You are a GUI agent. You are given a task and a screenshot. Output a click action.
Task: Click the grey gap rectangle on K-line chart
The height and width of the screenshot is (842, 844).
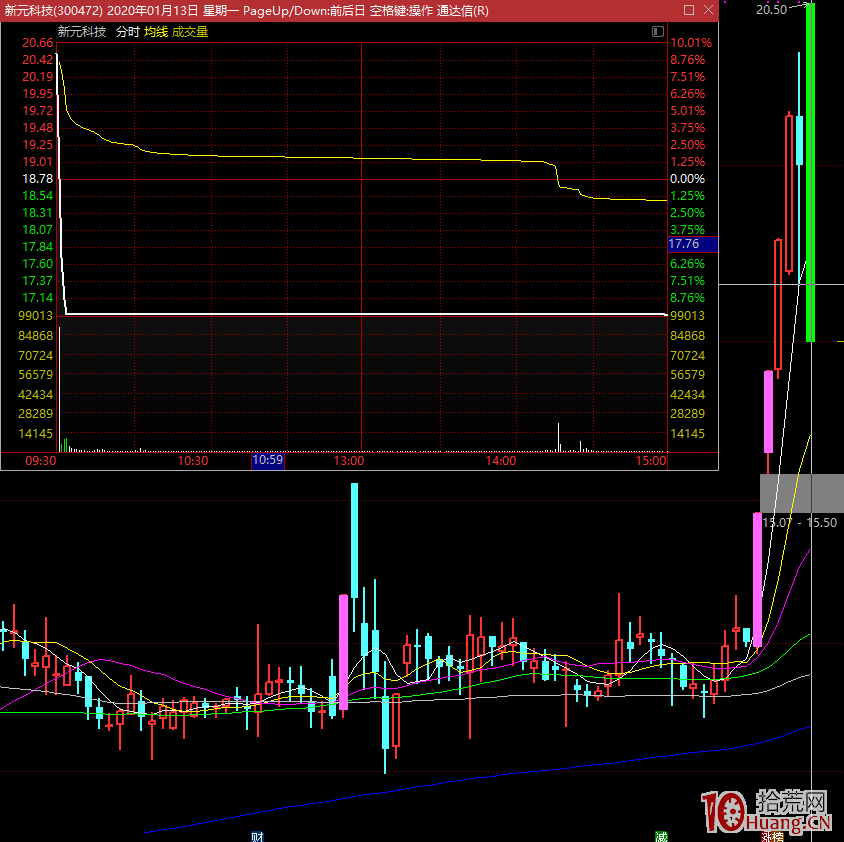[x=801, y=493]
